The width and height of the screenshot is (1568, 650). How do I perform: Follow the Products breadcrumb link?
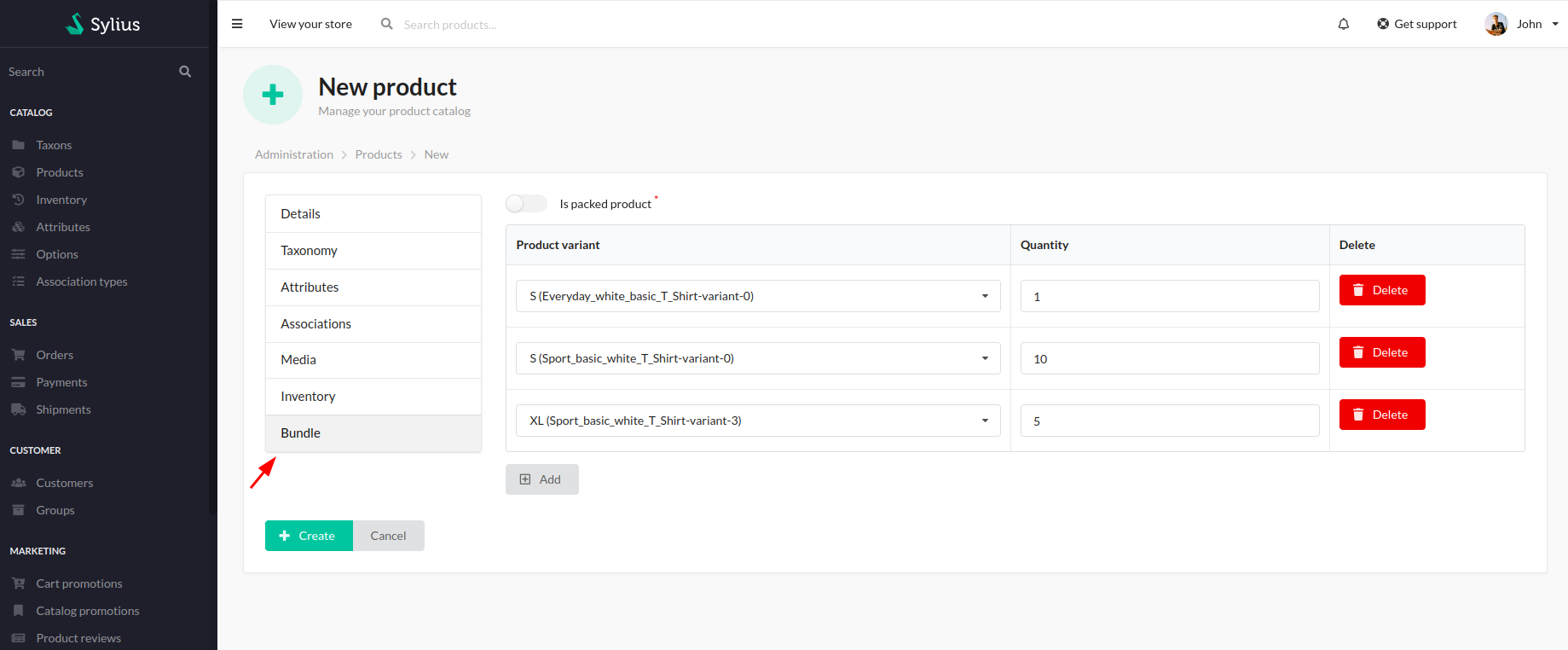point(379,154)
